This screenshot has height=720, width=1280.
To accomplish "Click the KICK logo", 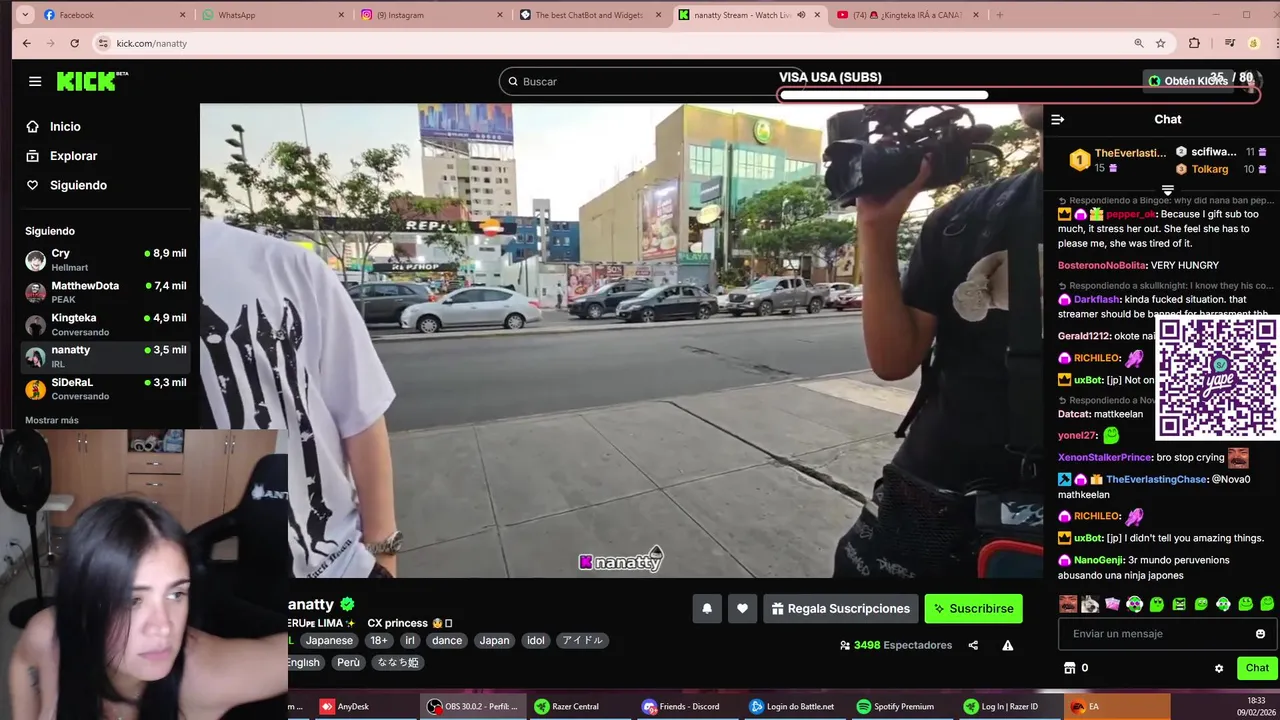I will coord(92,81).
